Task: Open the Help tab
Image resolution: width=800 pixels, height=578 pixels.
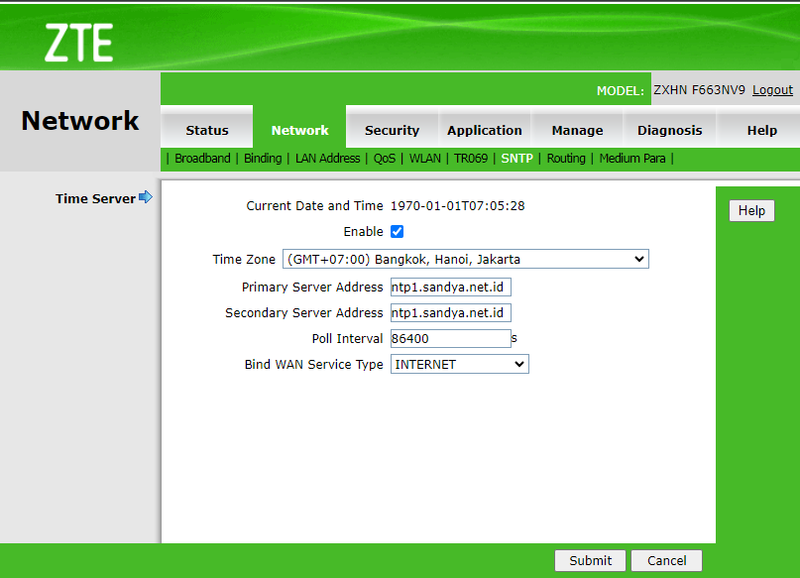Action: click(x=761, y=130)
